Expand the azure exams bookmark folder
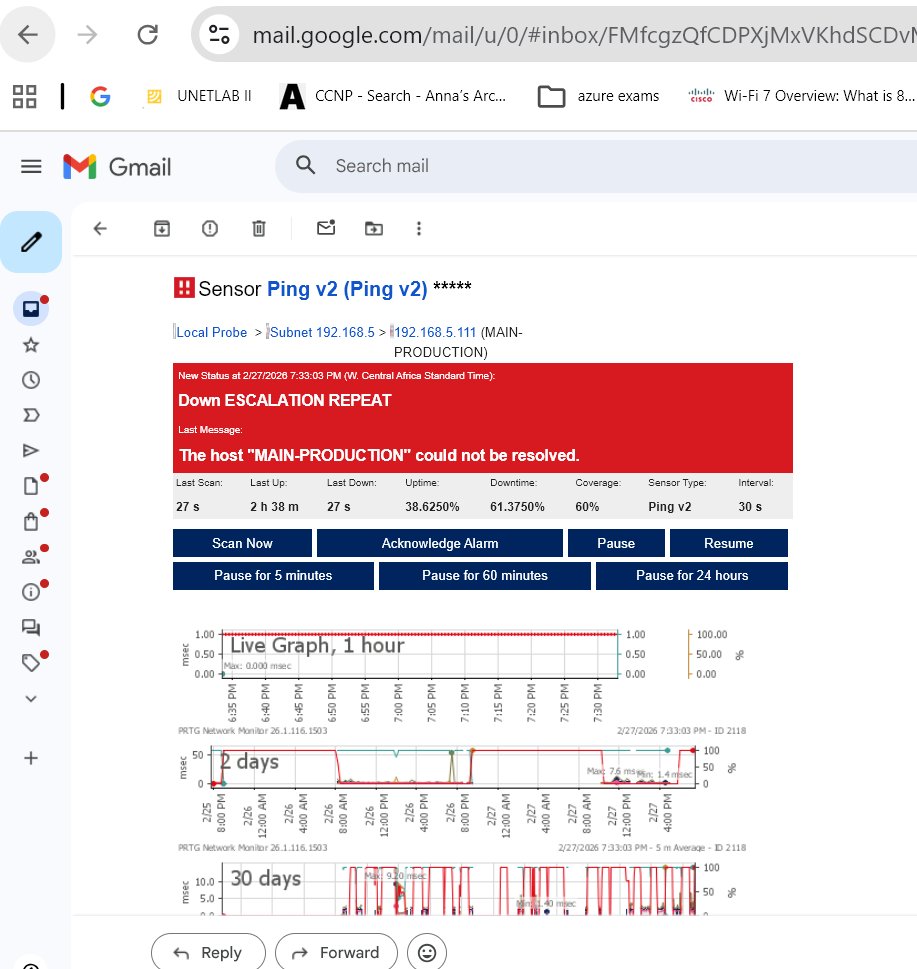This screenshot has height=969, width=917. [598, 96]
